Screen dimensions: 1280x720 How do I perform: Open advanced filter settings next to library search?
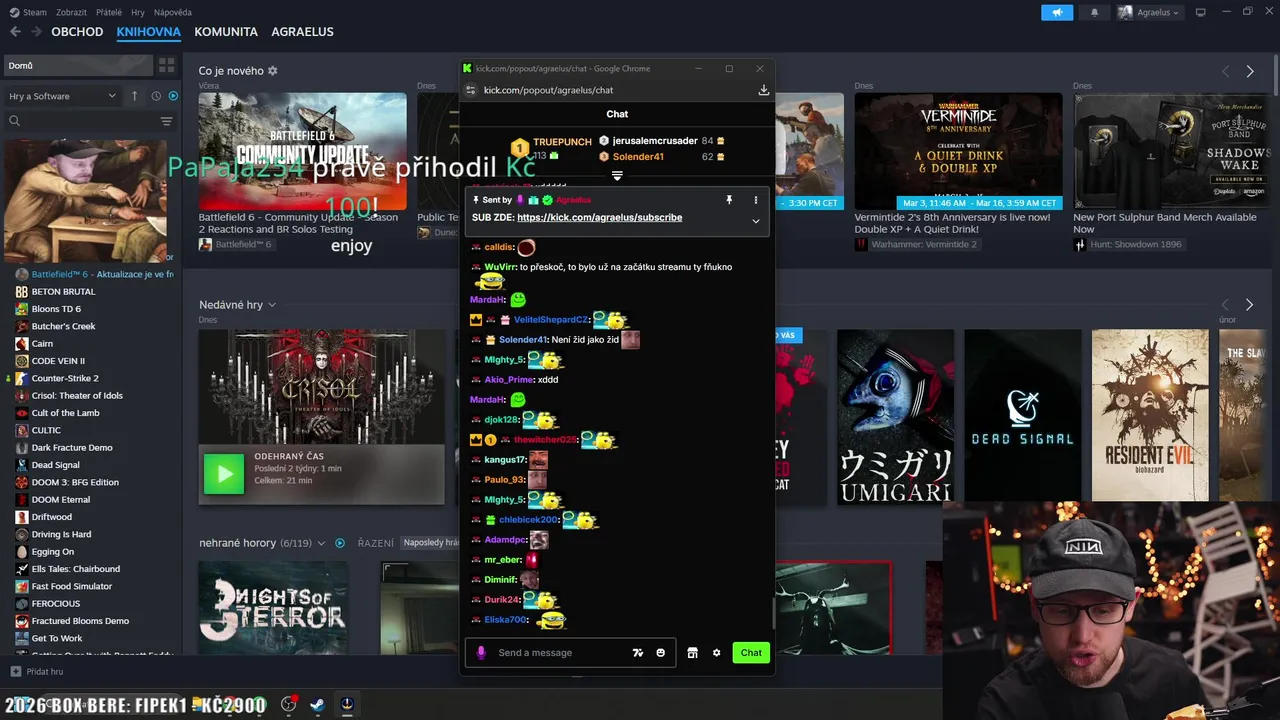[x=166, y=121]
